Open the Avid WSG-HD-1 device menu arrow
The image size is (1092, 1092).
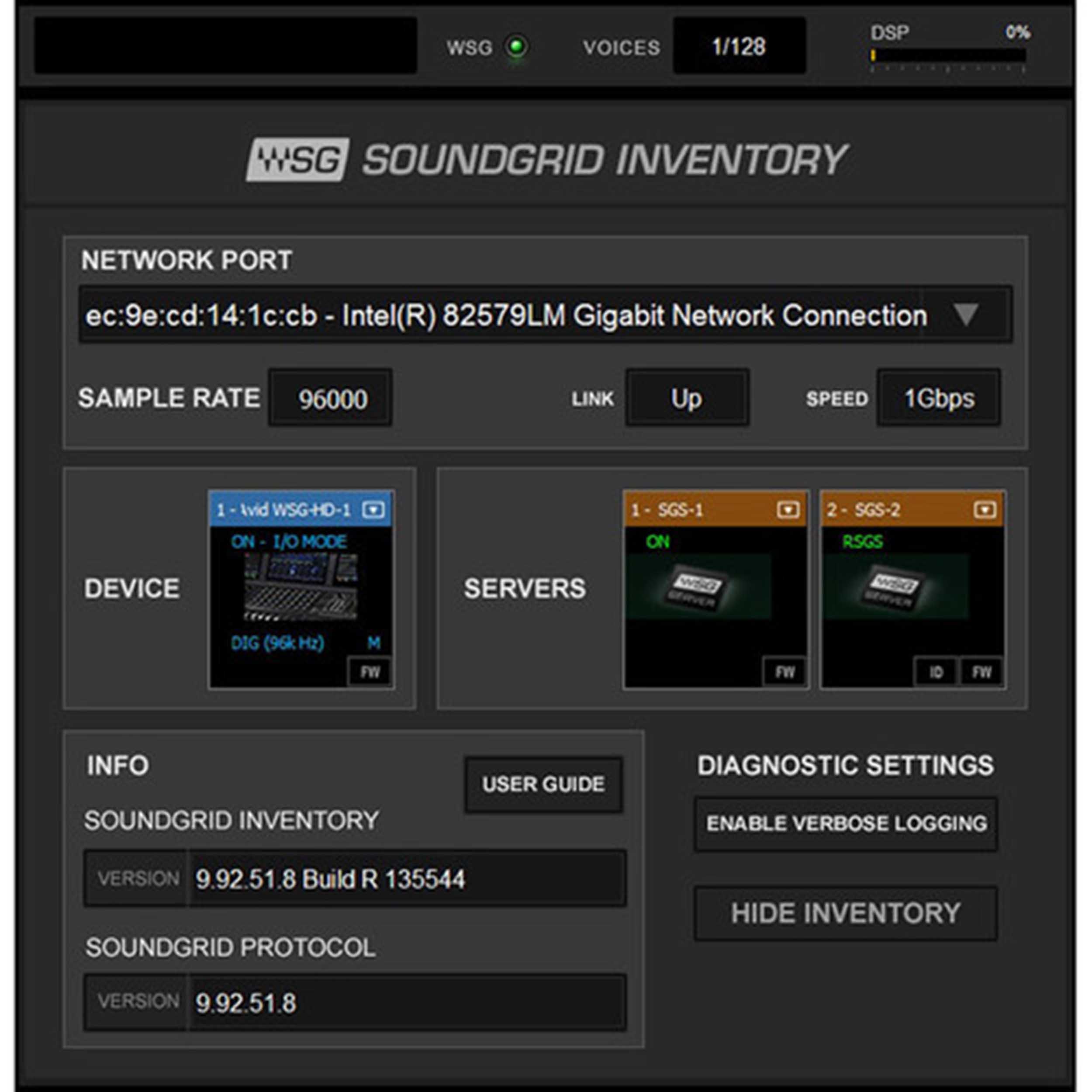pyautogui.click(x=373, y=510)
